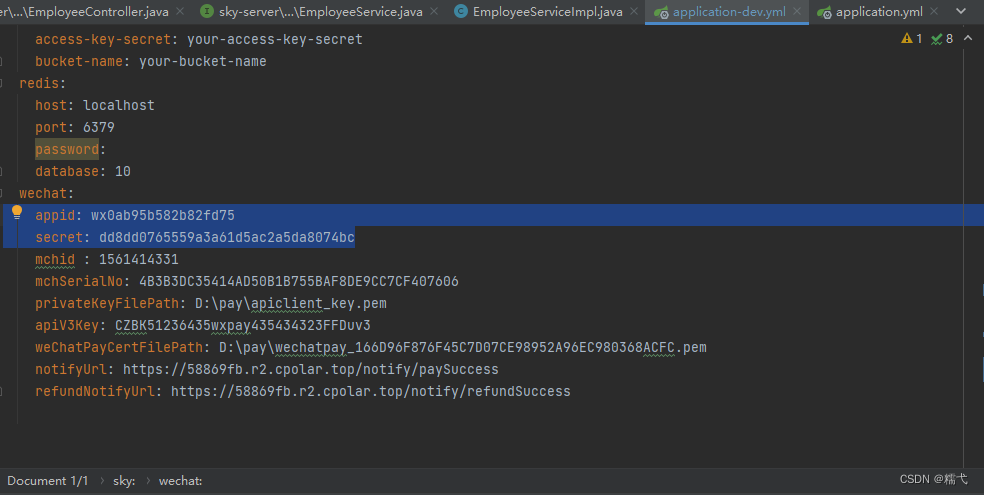This screenshot has height=495, width=984.
Task: Click the database value 10
Action: tap(123, 171)
